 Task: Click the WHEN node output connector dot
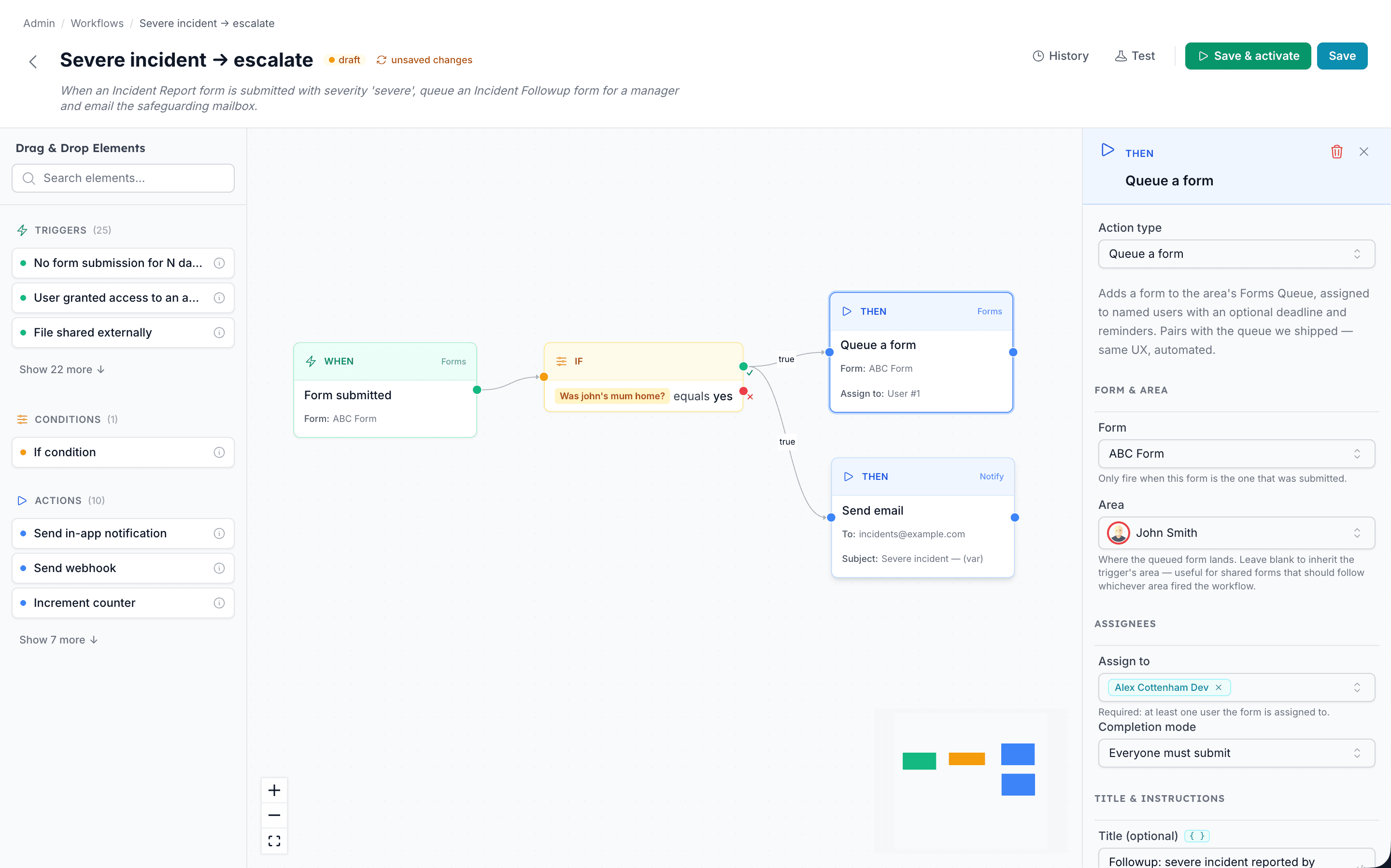477,390
